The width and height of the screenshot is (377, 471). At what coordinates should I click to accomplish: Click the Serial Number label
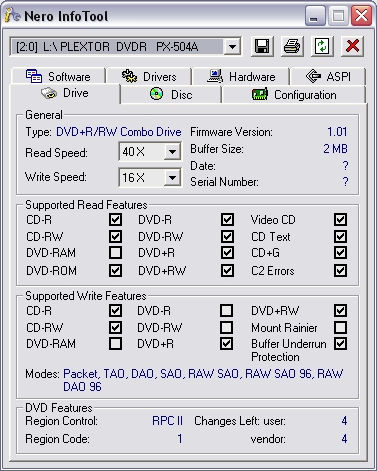[224, 182]
